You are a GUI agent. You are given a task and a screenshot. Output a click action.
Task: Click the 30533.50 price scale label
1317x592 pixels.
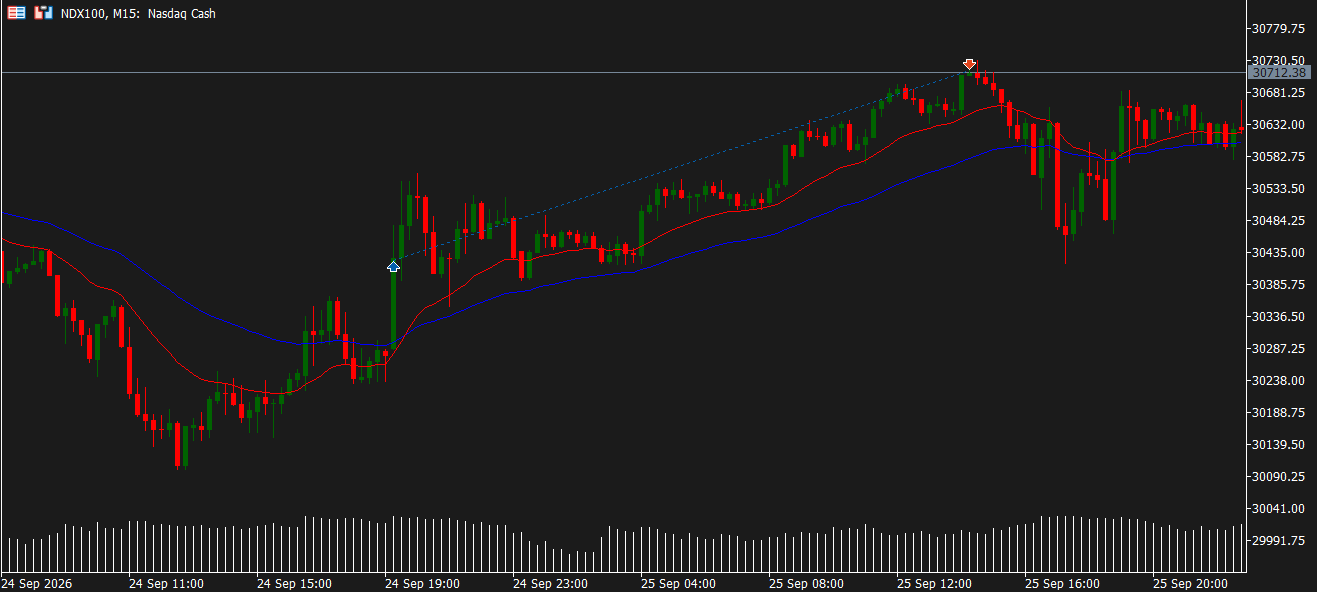pos(1278,188)
